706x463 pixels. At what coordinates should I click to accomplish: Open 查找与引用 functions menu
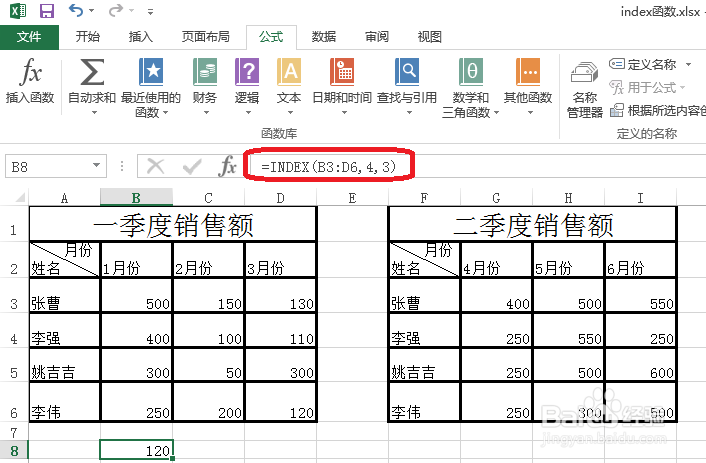407,86
